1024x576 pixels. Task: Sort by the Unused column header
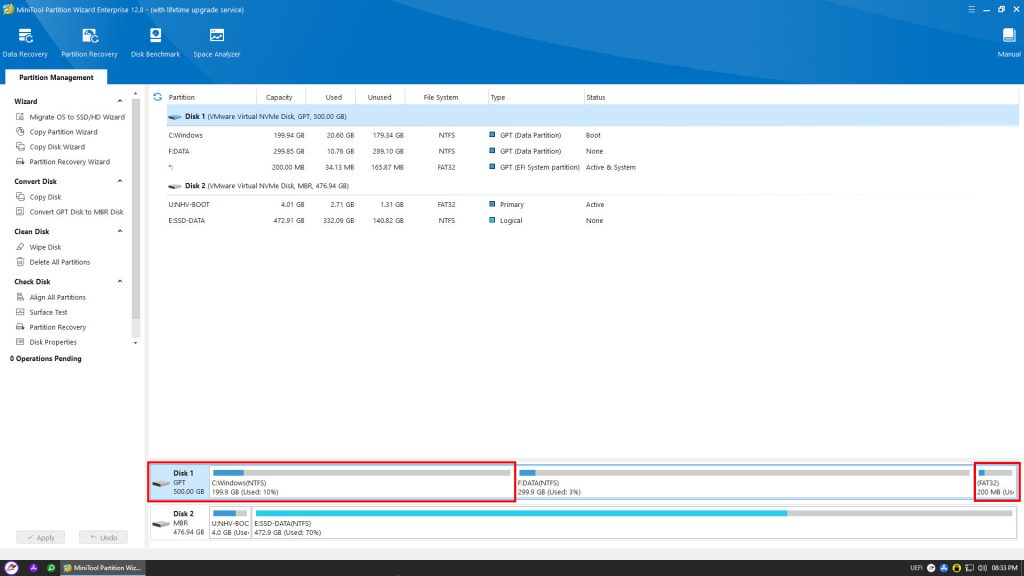(379, 97)
